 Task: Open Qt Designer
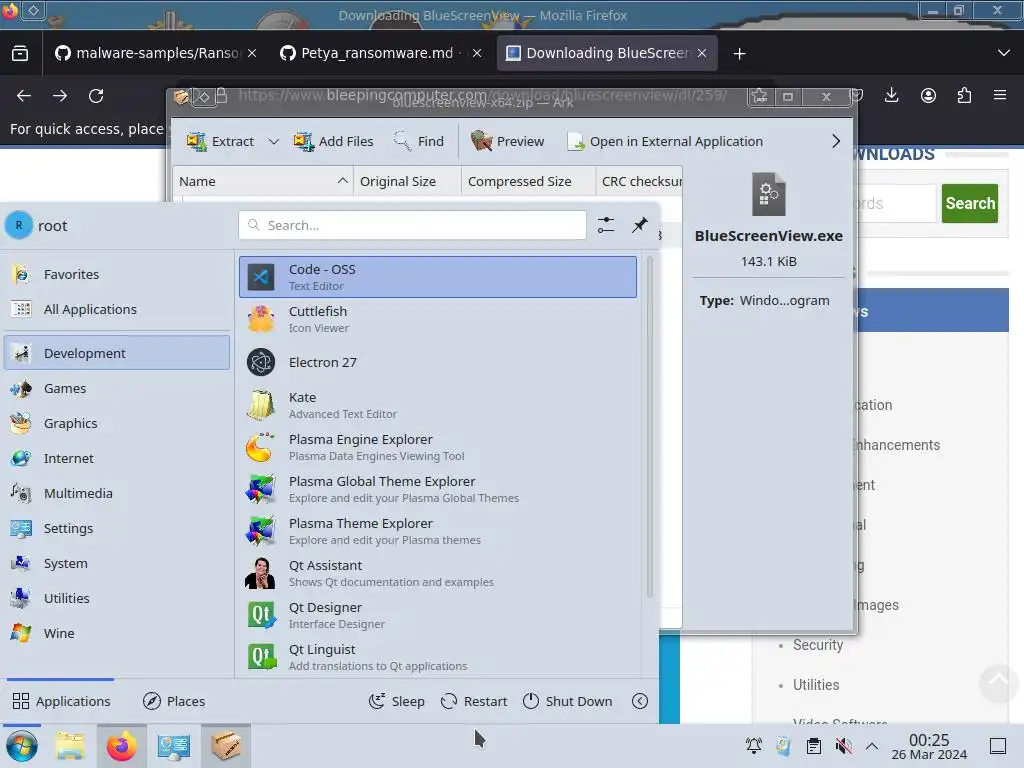tap(438, 615)
